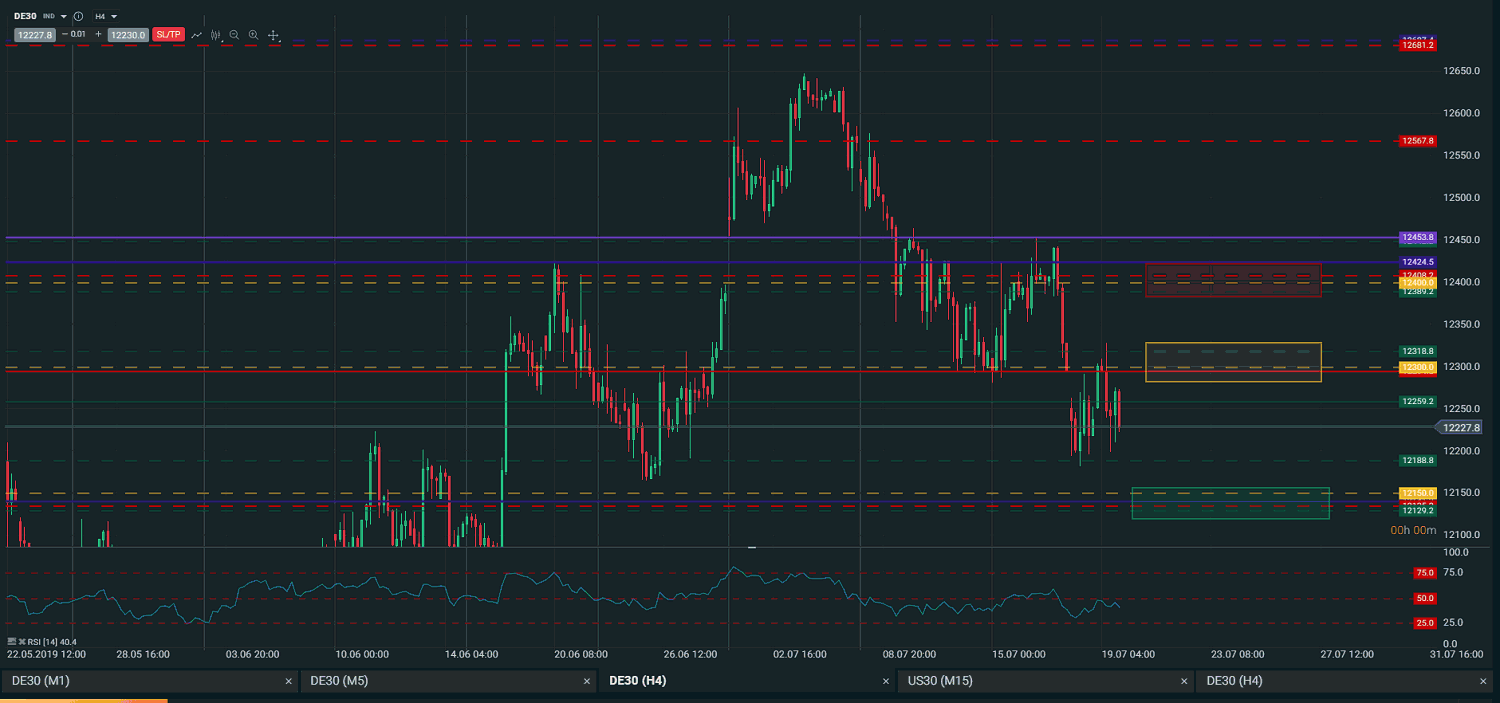Select the purple 12453.8 level label
1500x703 pixels.
1418,238
